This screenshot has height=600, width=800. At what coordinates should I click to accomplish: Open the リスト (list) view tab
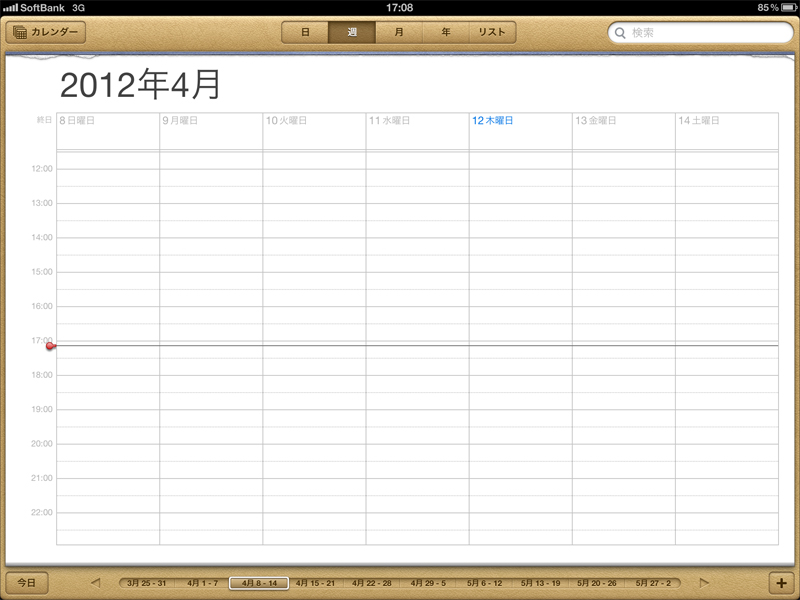(492, 32)
